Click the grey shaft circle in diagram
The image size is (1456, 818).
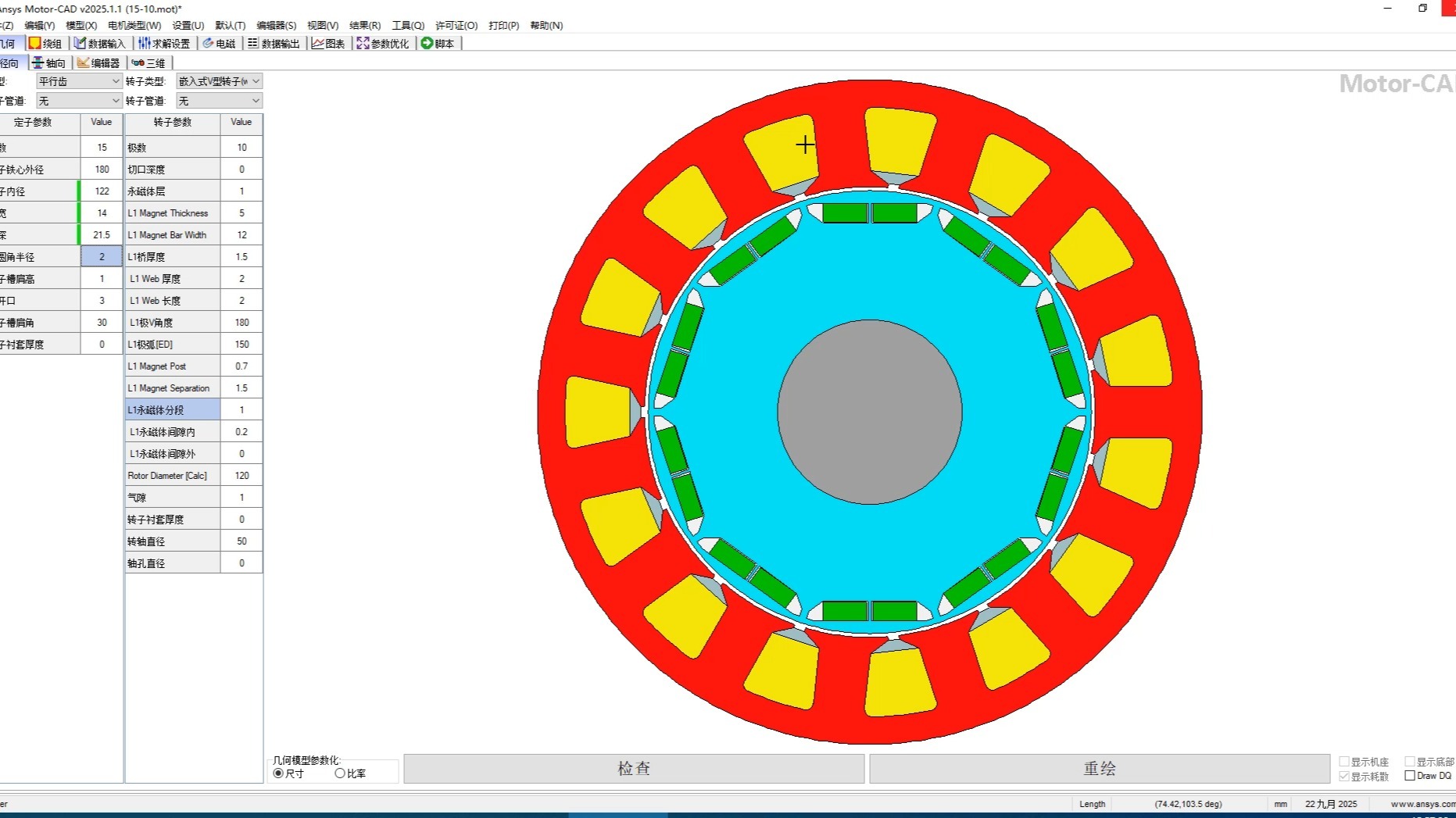click(x=869, y=412)
